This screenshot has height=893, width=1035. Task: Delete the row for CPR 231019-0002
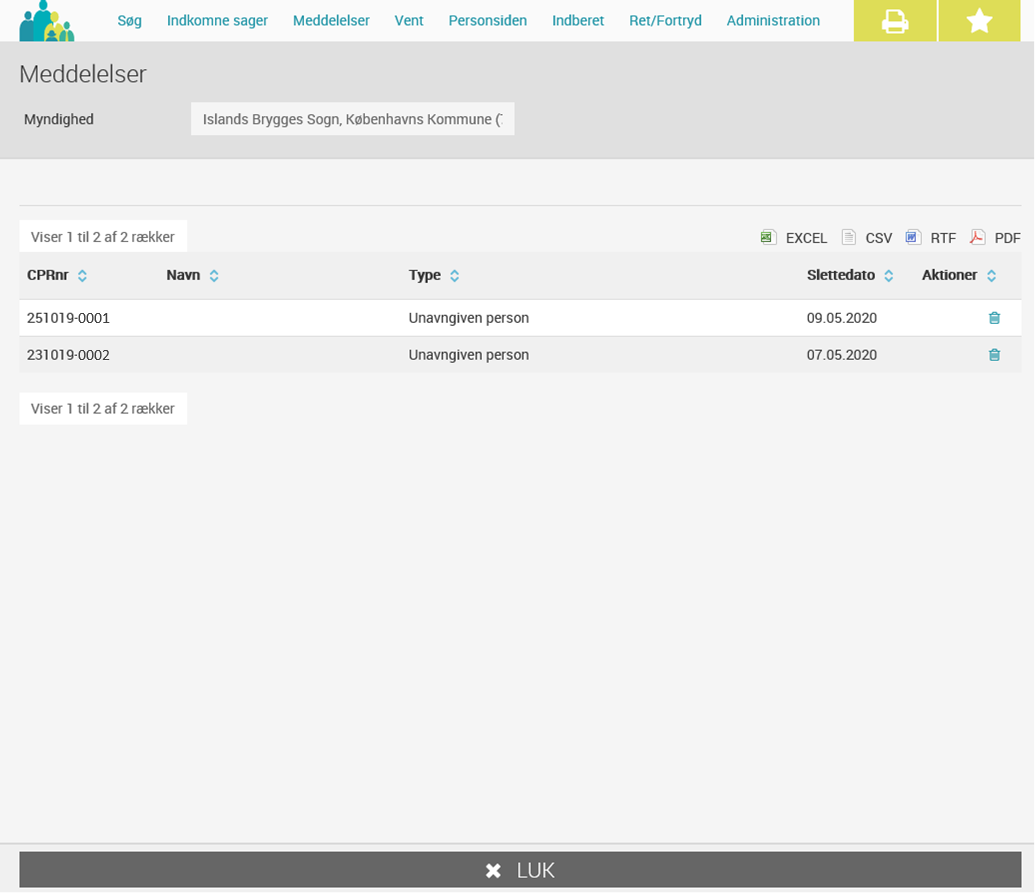point(994,355)
